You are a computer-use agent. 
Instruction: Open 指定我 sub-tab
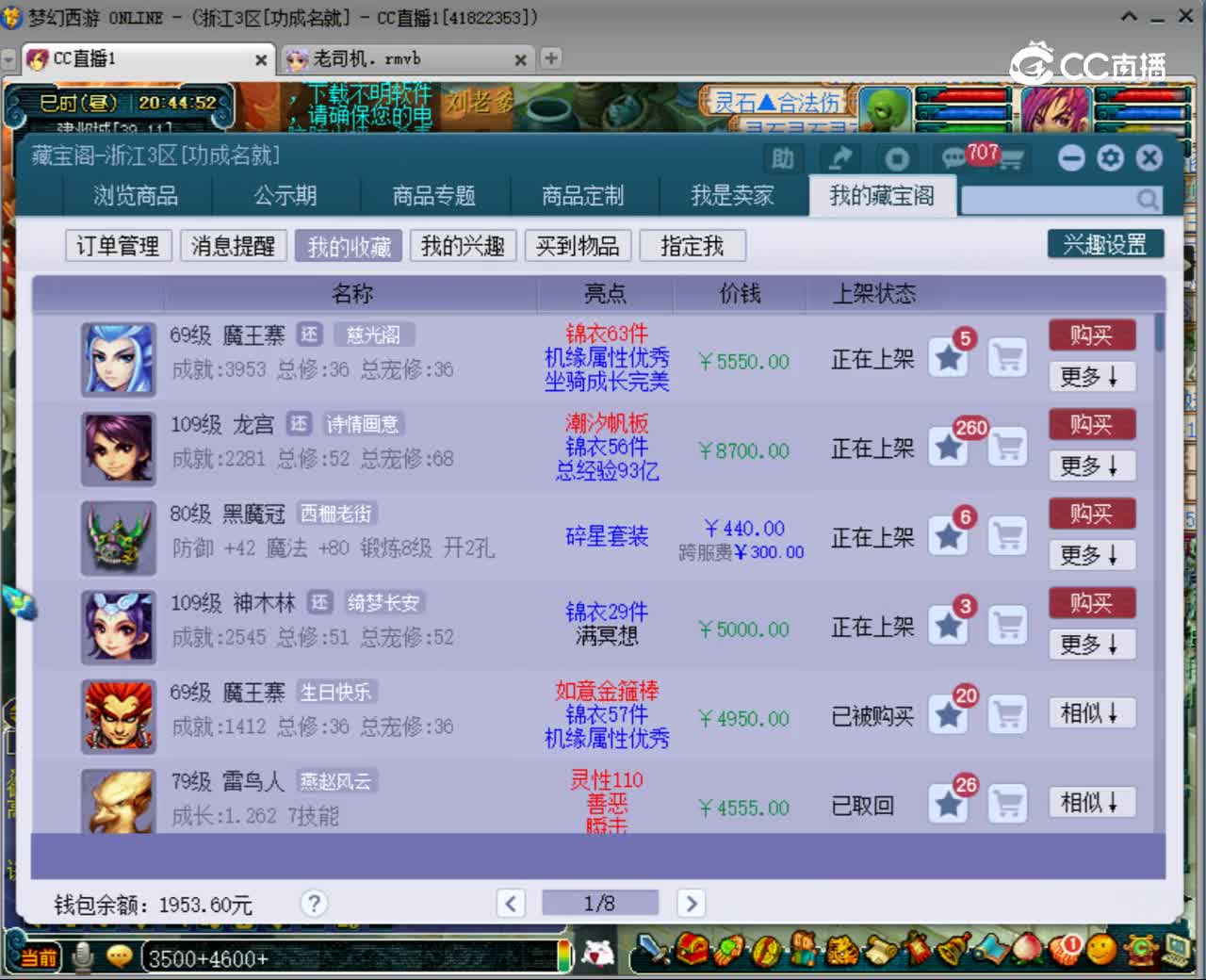coord(693,246)
